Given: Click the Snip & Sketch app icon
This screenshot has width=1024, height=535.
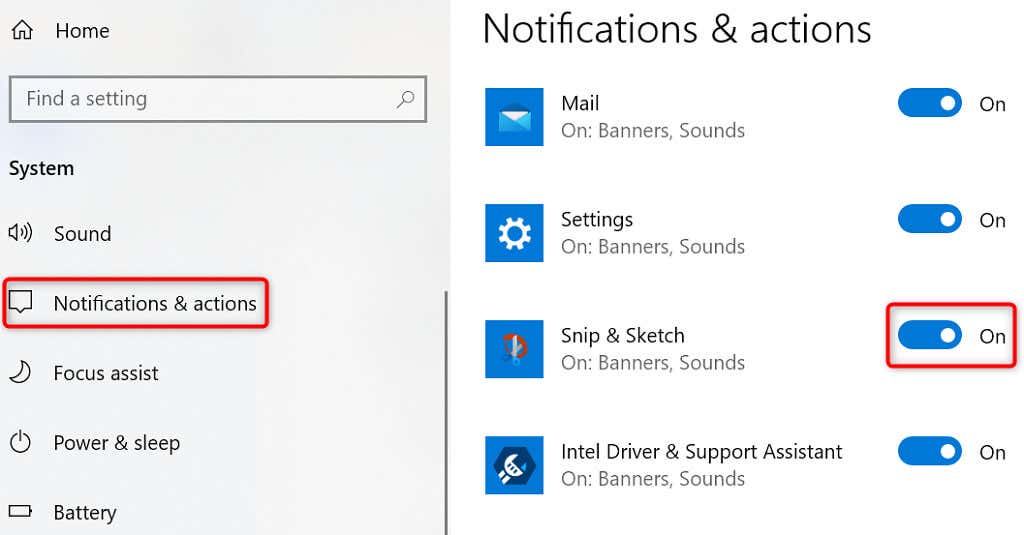Looking at the screenshot, I should coord(514,349).
